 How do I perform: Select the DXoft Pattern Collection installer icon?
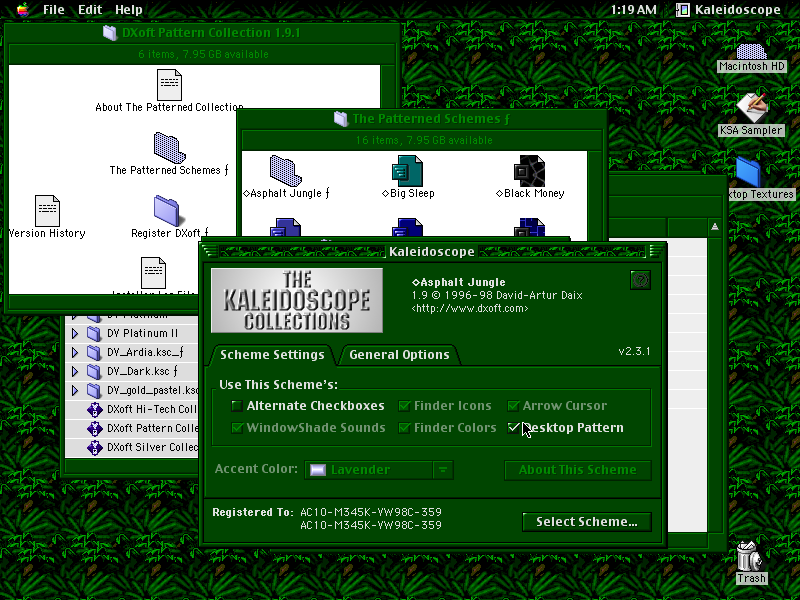pos(94,429)
